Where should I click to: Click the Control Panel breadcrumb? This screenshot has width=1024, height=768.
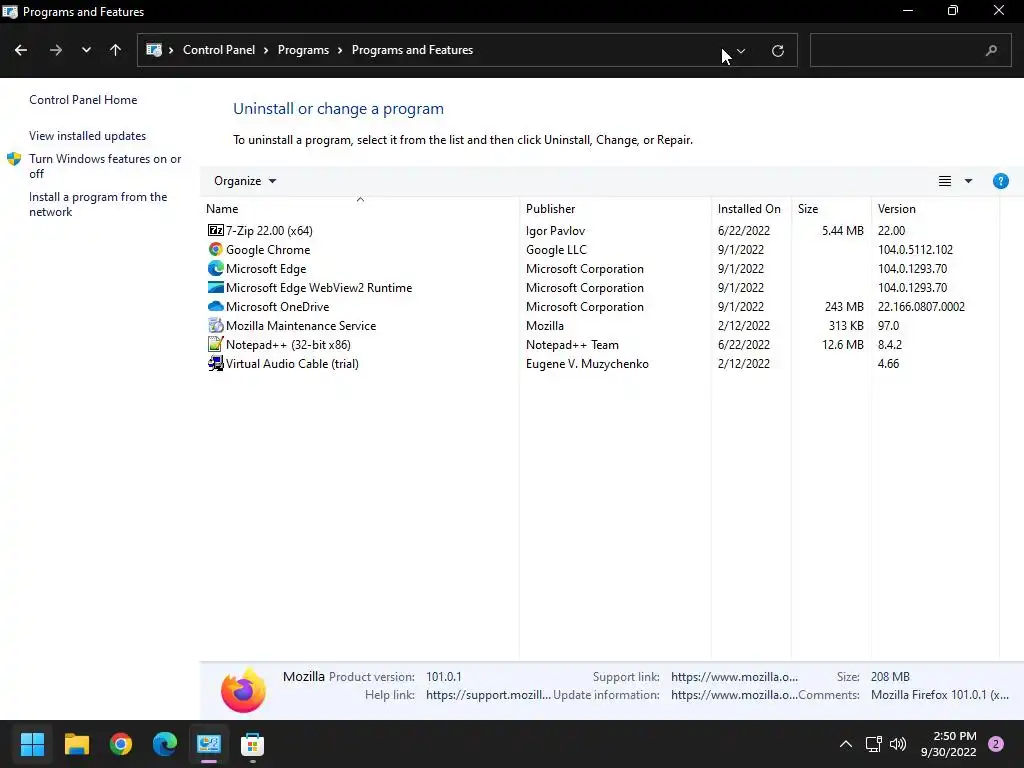[x=219, y=50]
